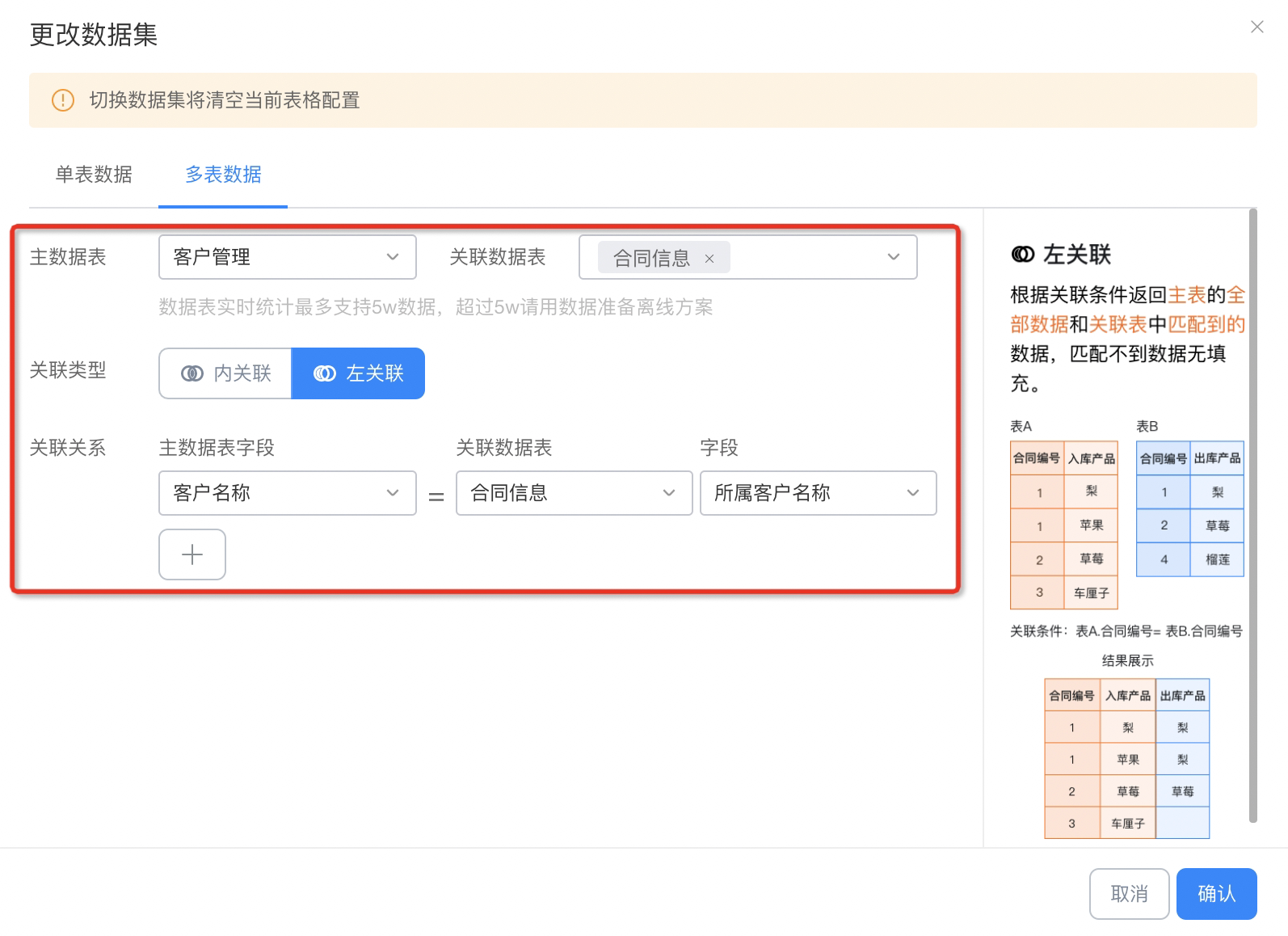The image size is (1288, 936).
Task: Open the 客户名称 field dropdown
Action: coord(288,493)
